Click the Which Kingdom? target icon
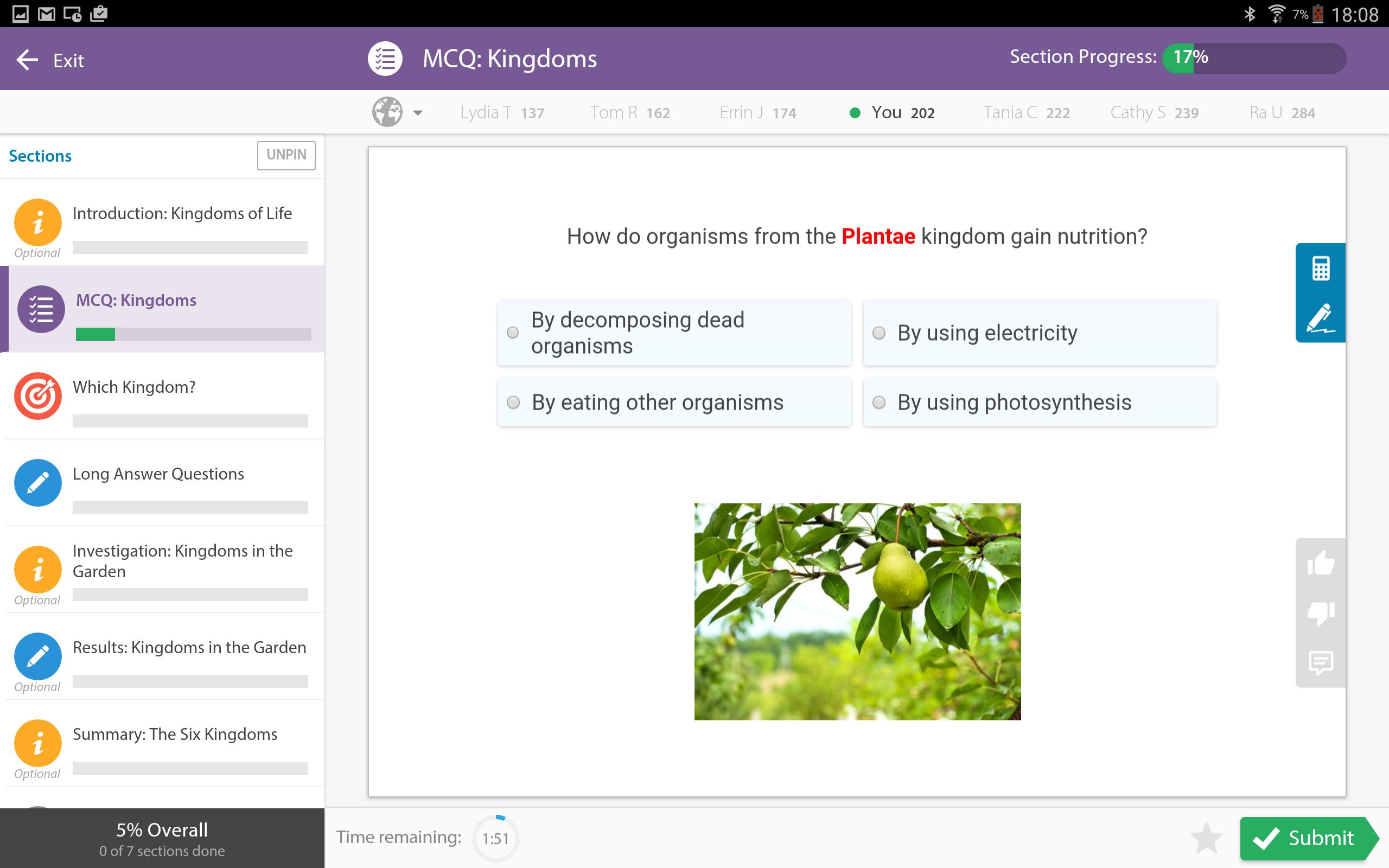Image resolution: width=1389 pixels, height=868 pixels. (x=38, y=396)
